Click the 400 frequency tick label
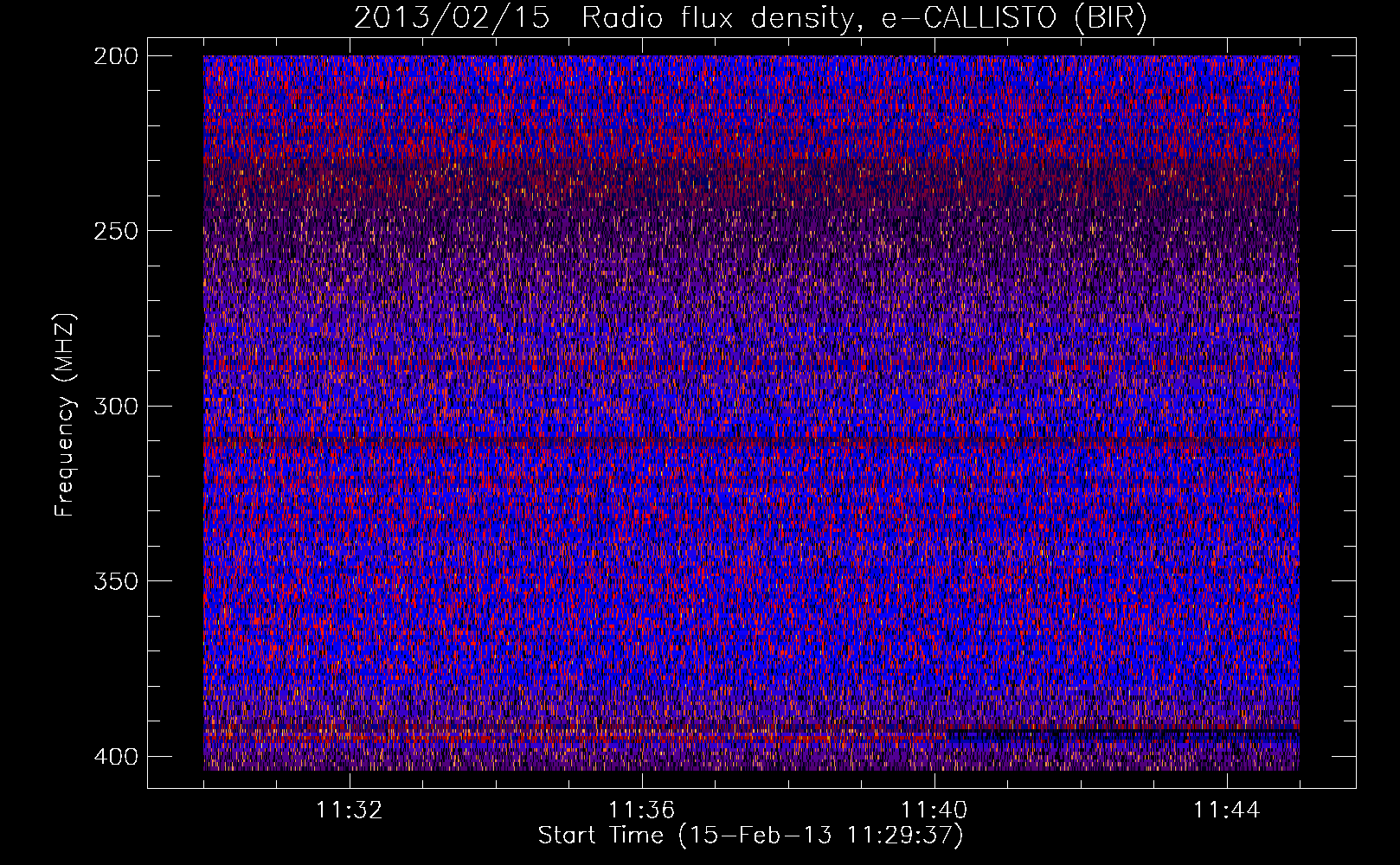This screenshot has width=1400, height=865. click(115, 756)
